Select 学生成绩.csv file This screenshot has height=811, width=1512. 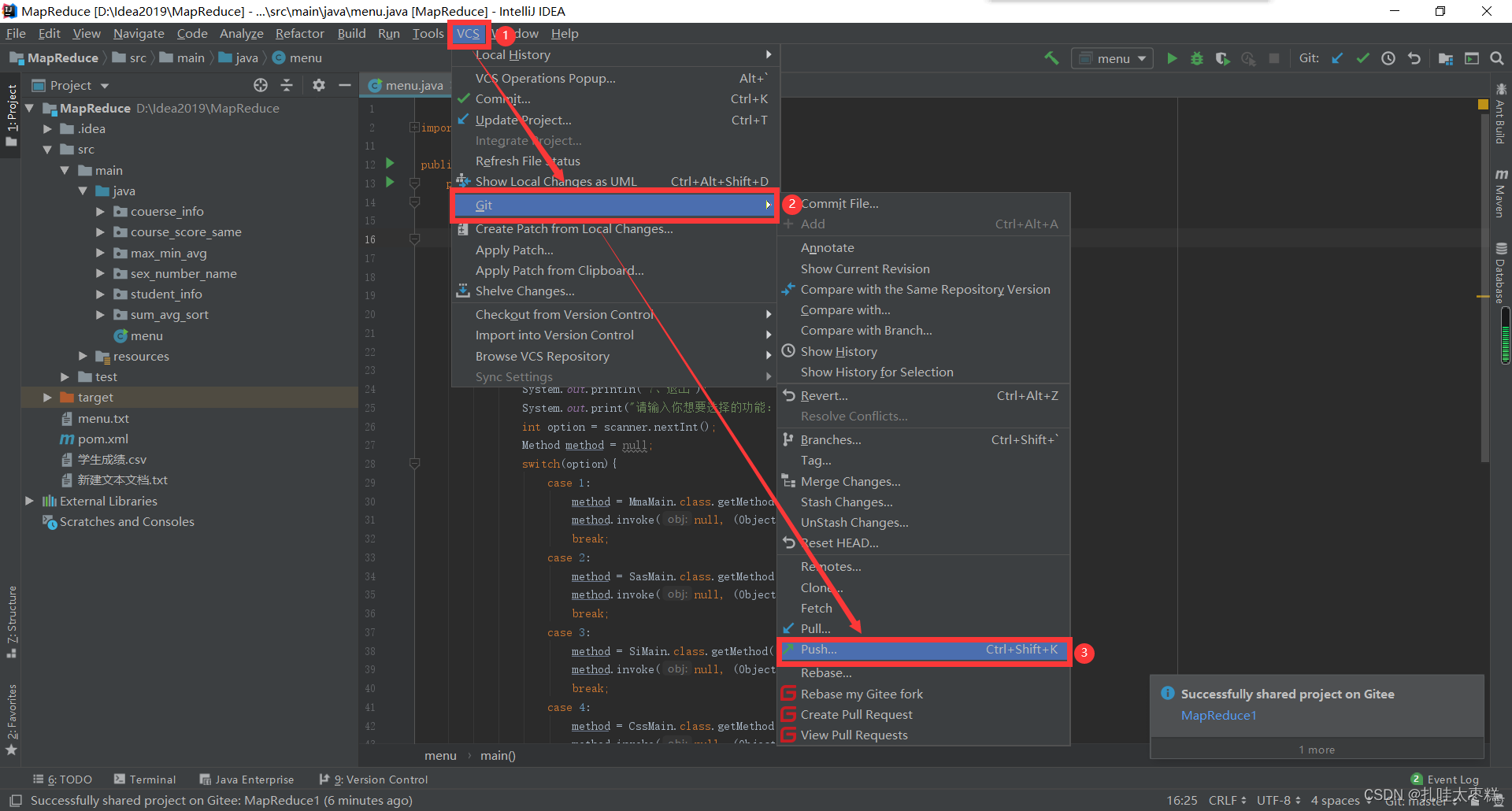click(112, 459)
